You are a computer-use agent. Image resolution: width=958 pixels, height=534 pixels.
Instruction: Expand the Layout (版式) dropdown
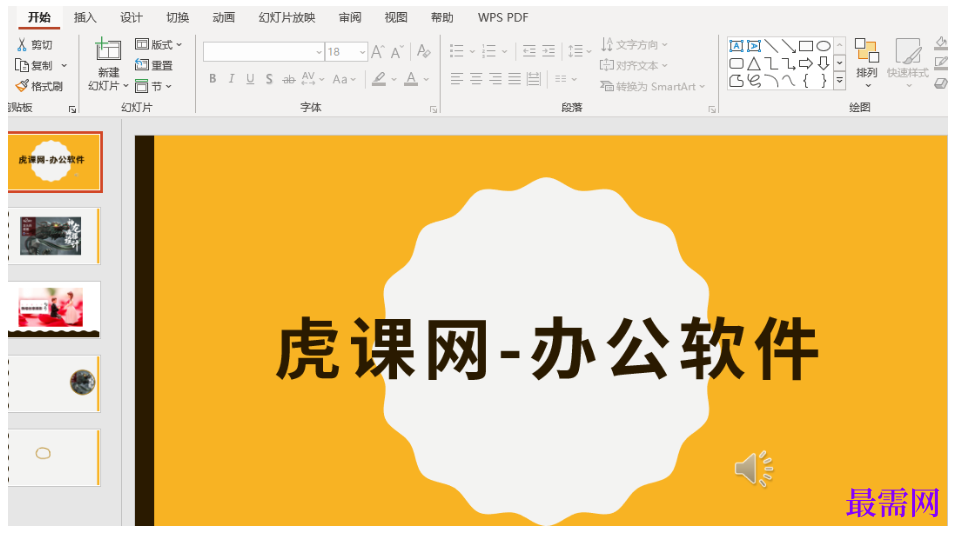coord(179,45)
